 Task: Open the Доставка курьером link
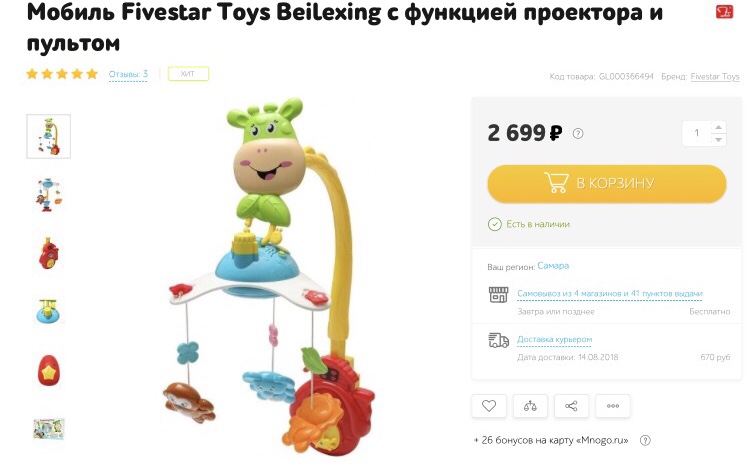click(x=554, y=340)
